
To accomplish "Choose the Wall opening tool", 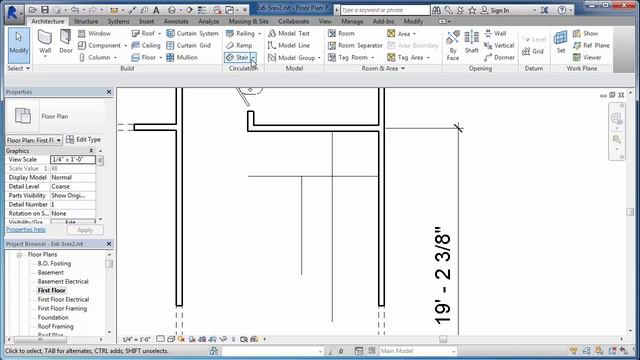I will coord(495,33).
